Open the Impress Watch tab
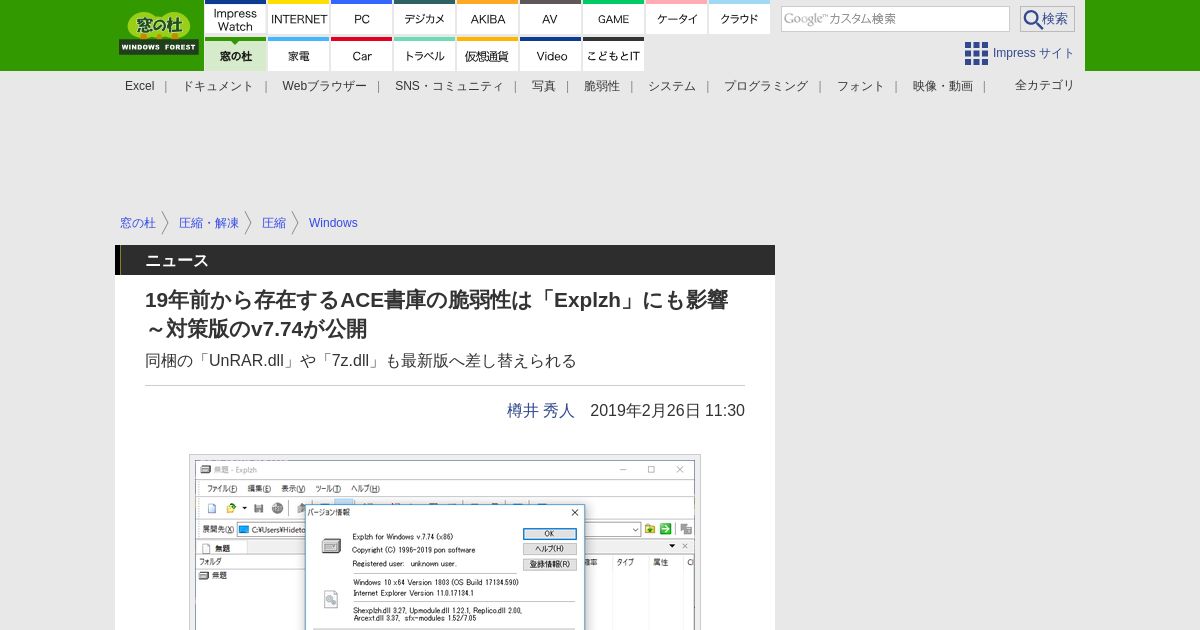 pos(235,19)
